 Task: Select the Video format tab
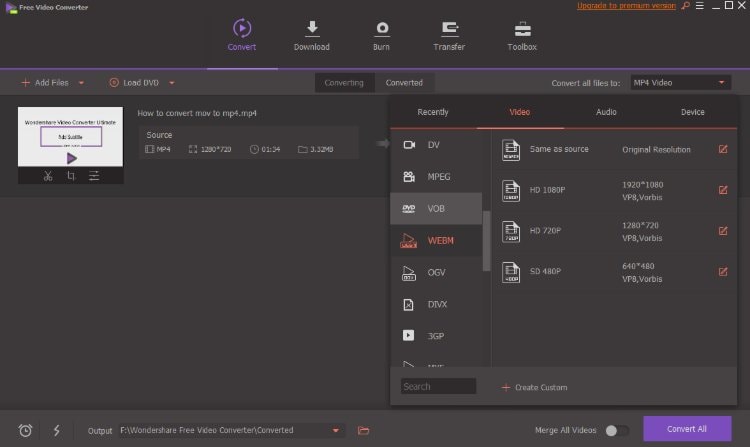point(519,112)
